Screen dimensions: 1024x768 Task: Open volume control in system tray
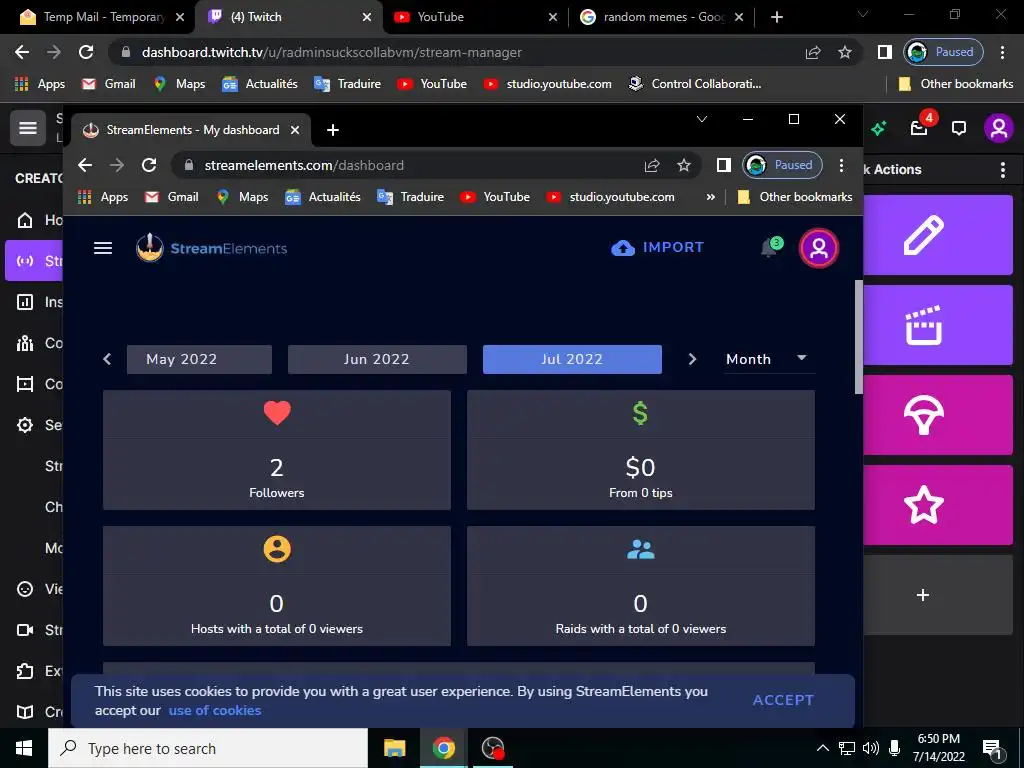tap(870, 748)
